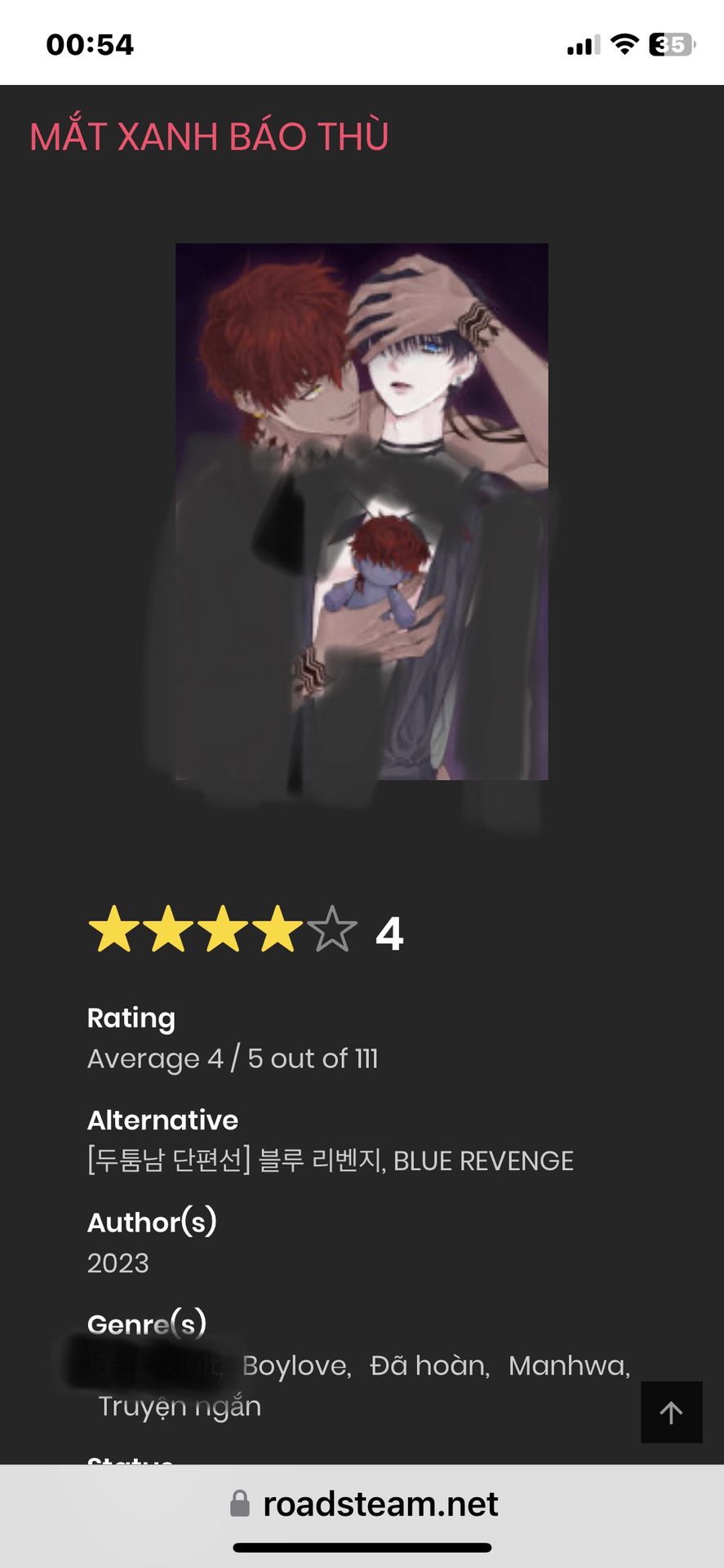The width and height of the screenshot is (724, 1568).
Task: Give five stars via the empty star
Action: click(x=332, y=929)
